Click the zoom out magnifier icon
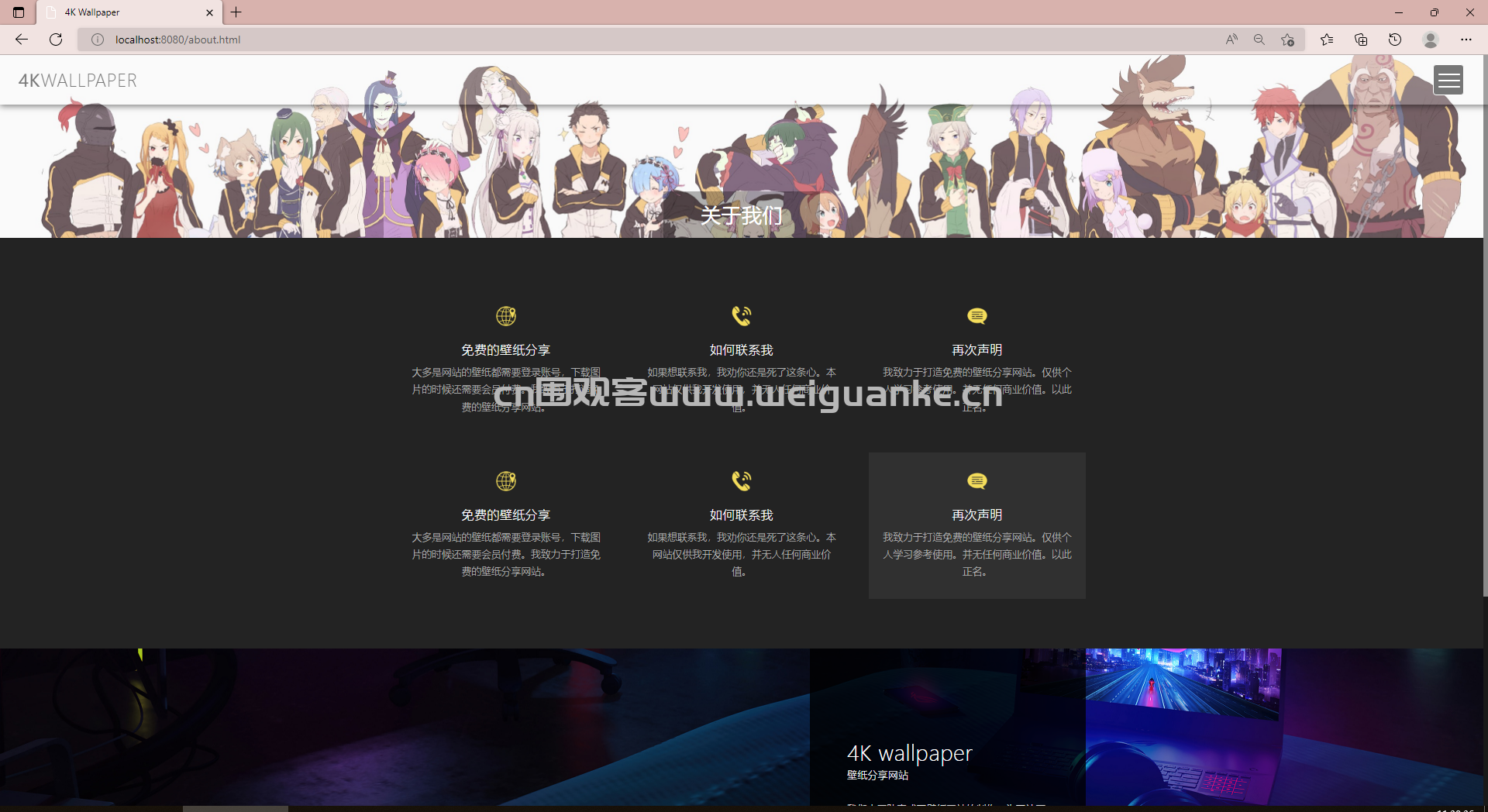1488x812 pixels. (x=1259, y=40)
